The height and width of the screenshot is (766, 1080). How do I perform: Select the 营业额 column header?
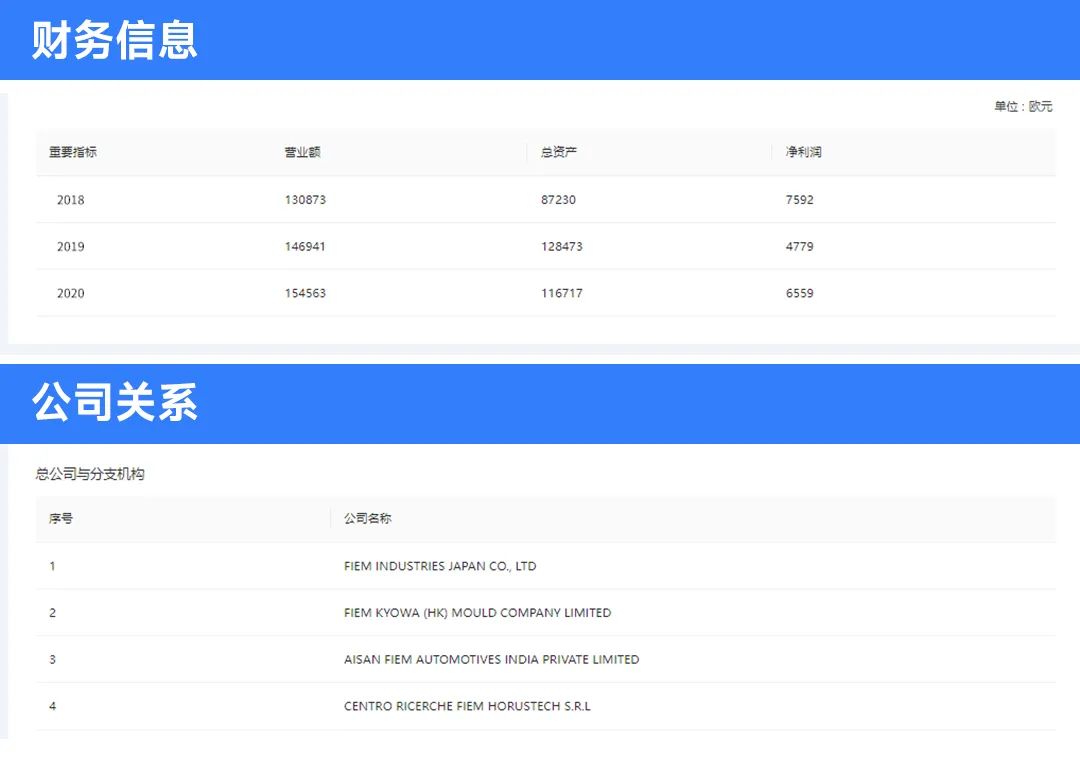tap(302, 152)
